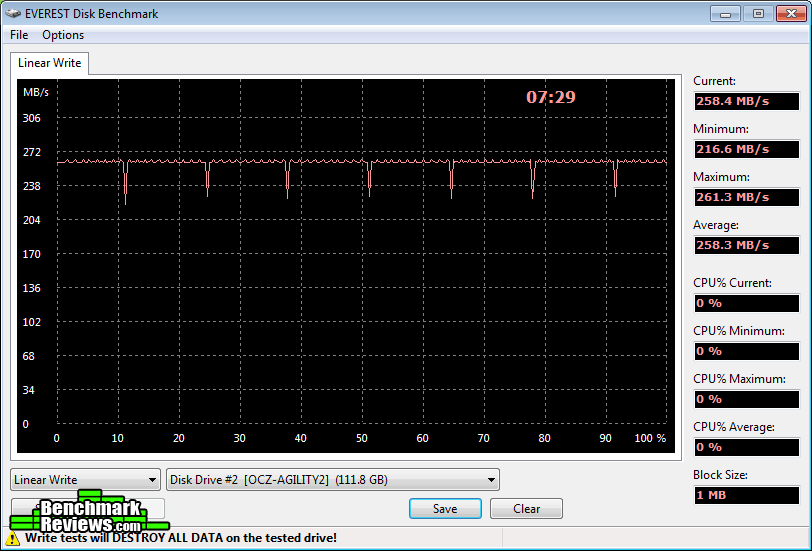Click the 50 label on horizontal axis
This screenshot has height=551, width=812.
pos(361,438)
